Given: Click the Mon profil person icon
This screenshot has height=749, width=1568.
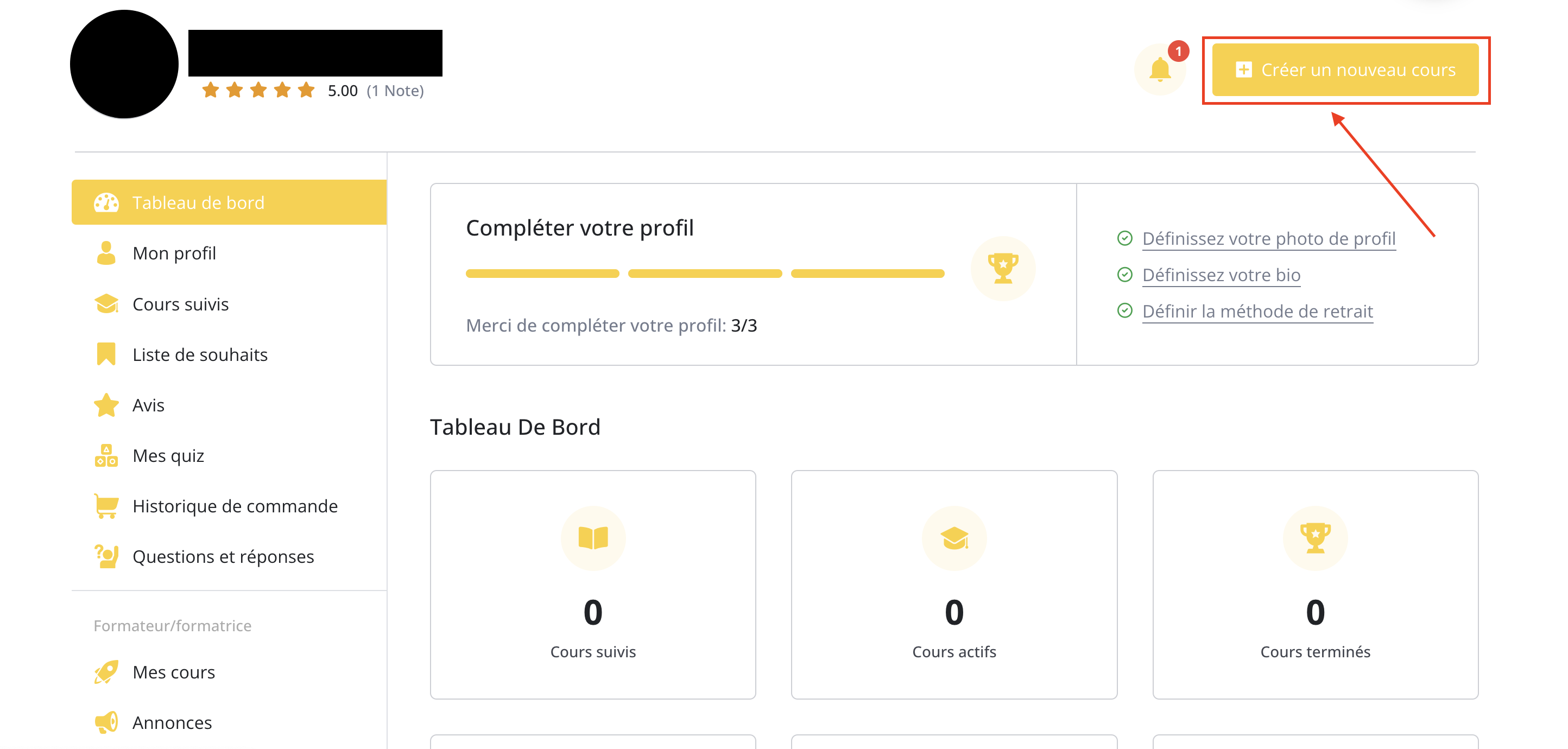Looking at the screenshot, I should click(x=106, y=253).
